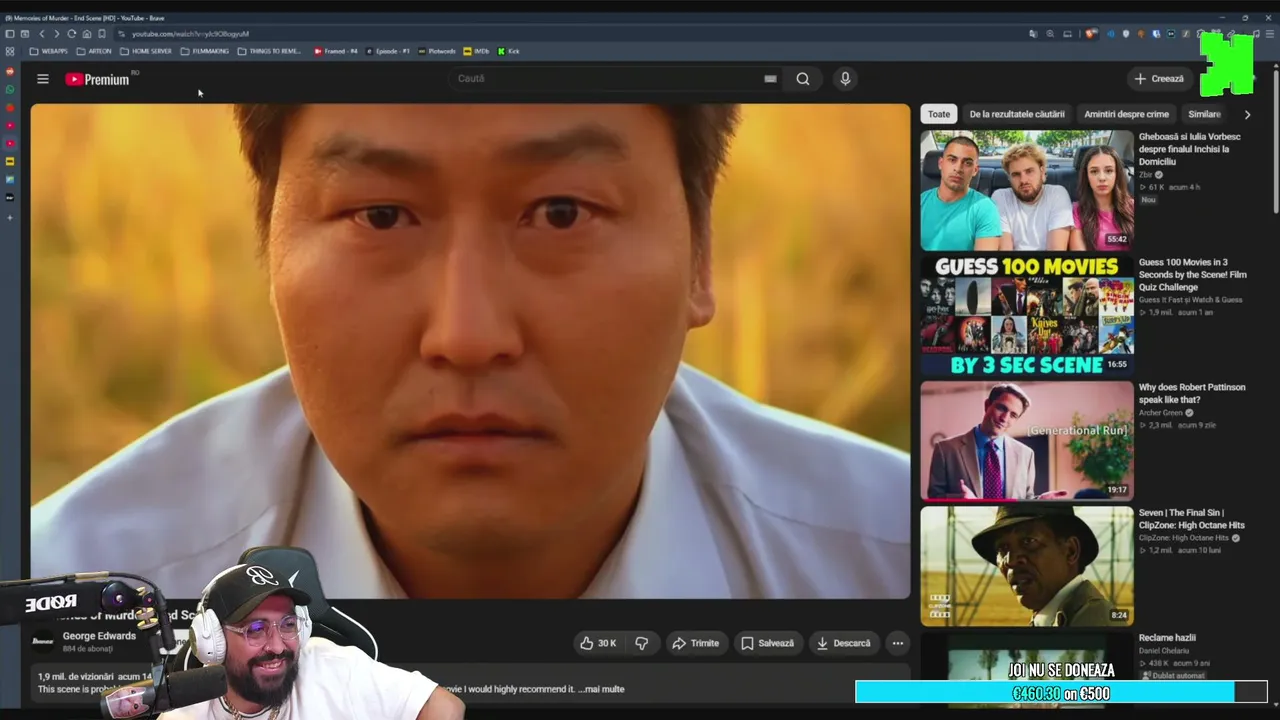Image resolution: width=1280 pixels, height=720 pixels.
Task: Open the YouTube hamburger guide menu
Action: [43, 79]
